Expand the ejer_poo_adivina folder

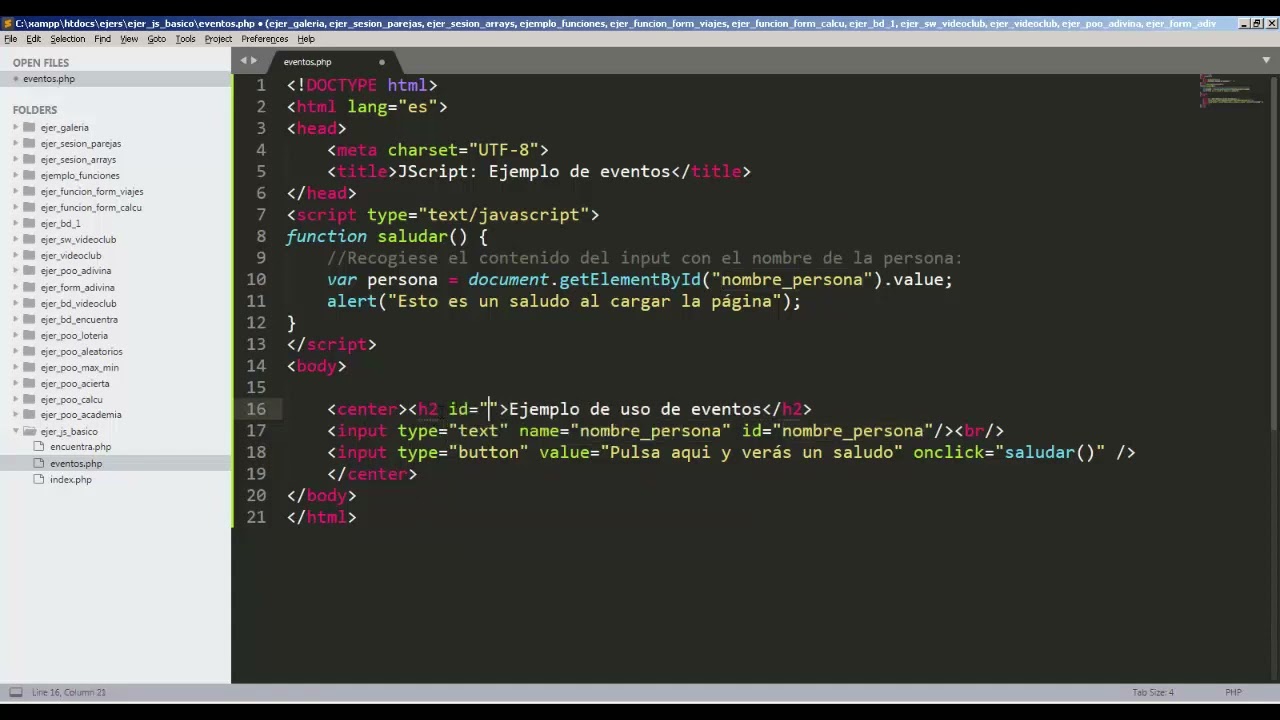point(16,271)
